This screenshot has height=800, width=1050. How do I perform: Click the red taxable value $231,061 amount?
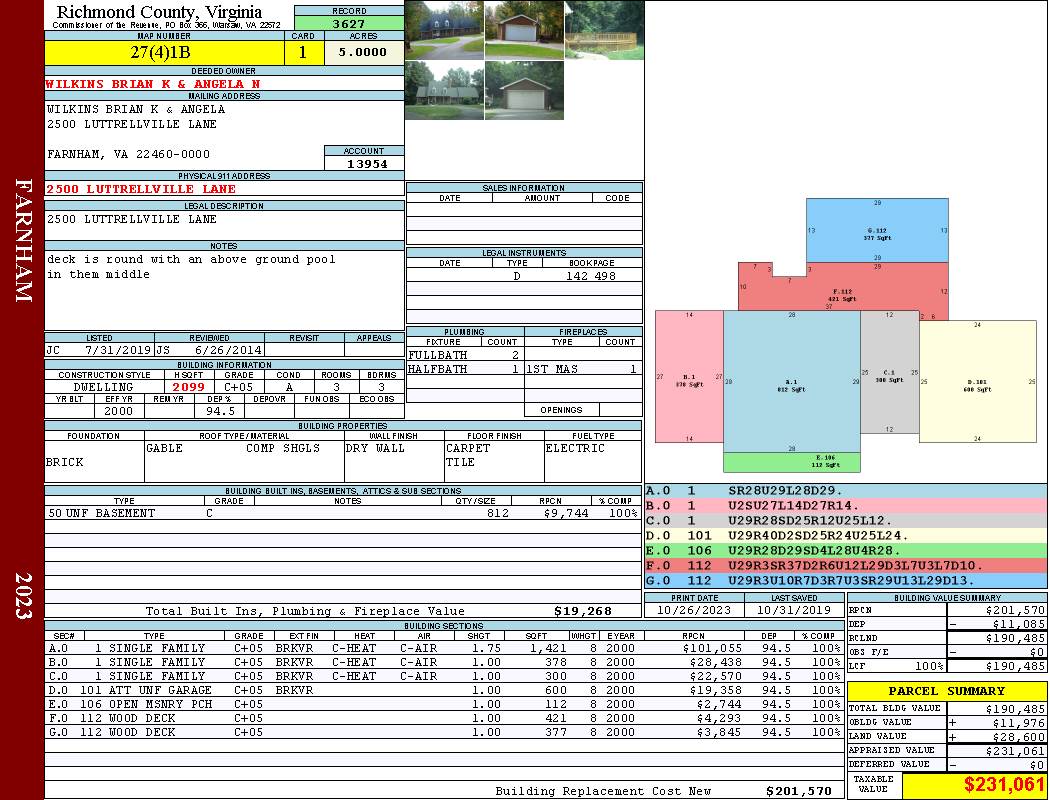[x=1003, y=785]
